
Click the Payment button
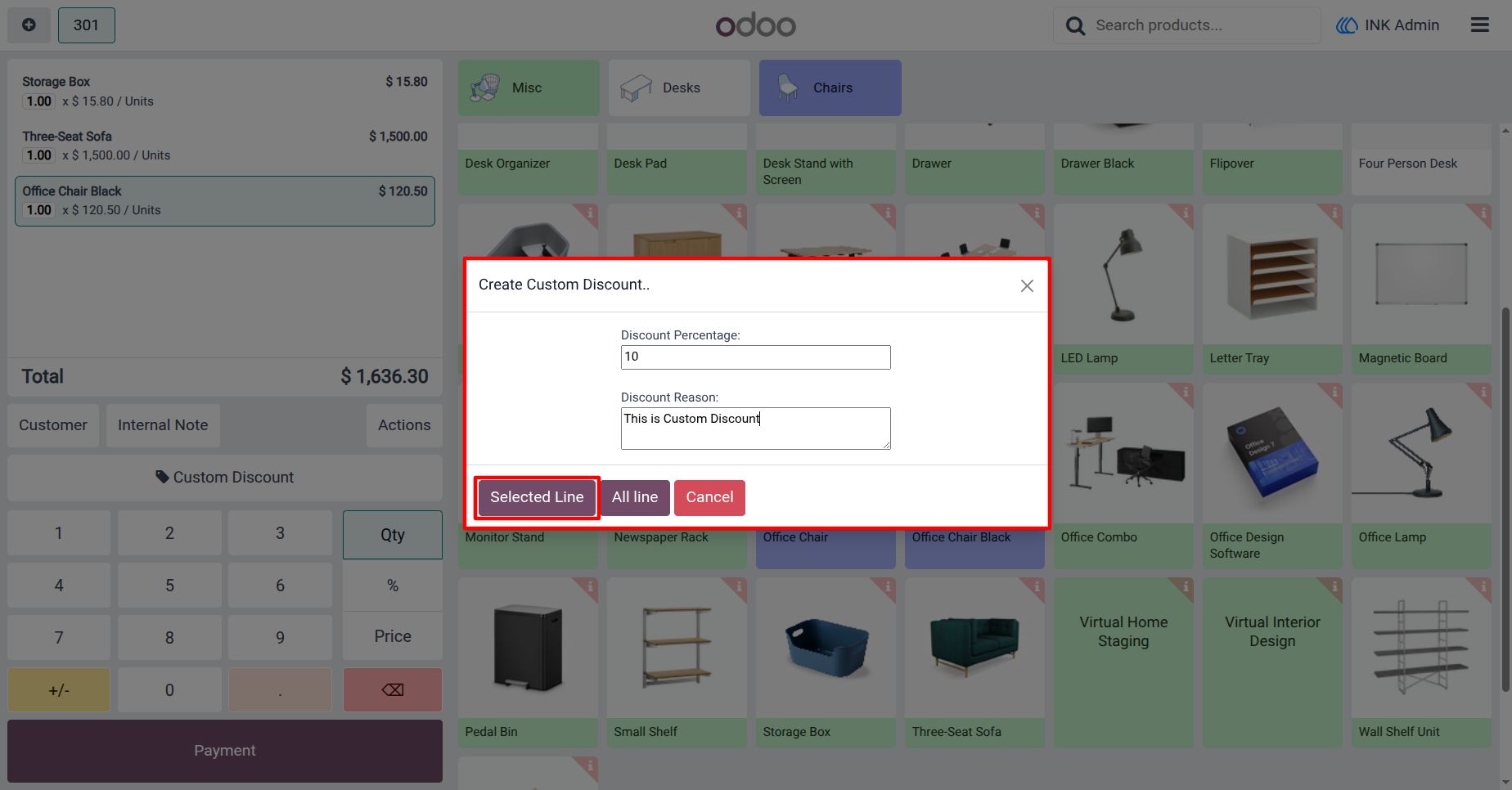[225, 751]
